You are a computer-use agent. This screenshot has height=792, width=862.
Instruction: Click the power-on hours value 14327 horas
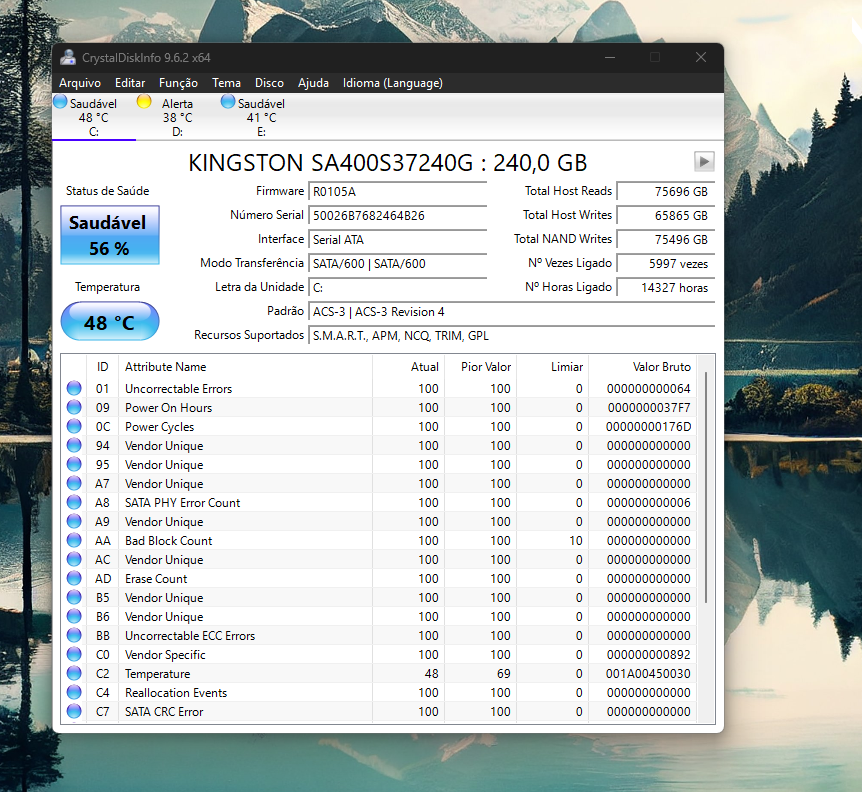666,287
